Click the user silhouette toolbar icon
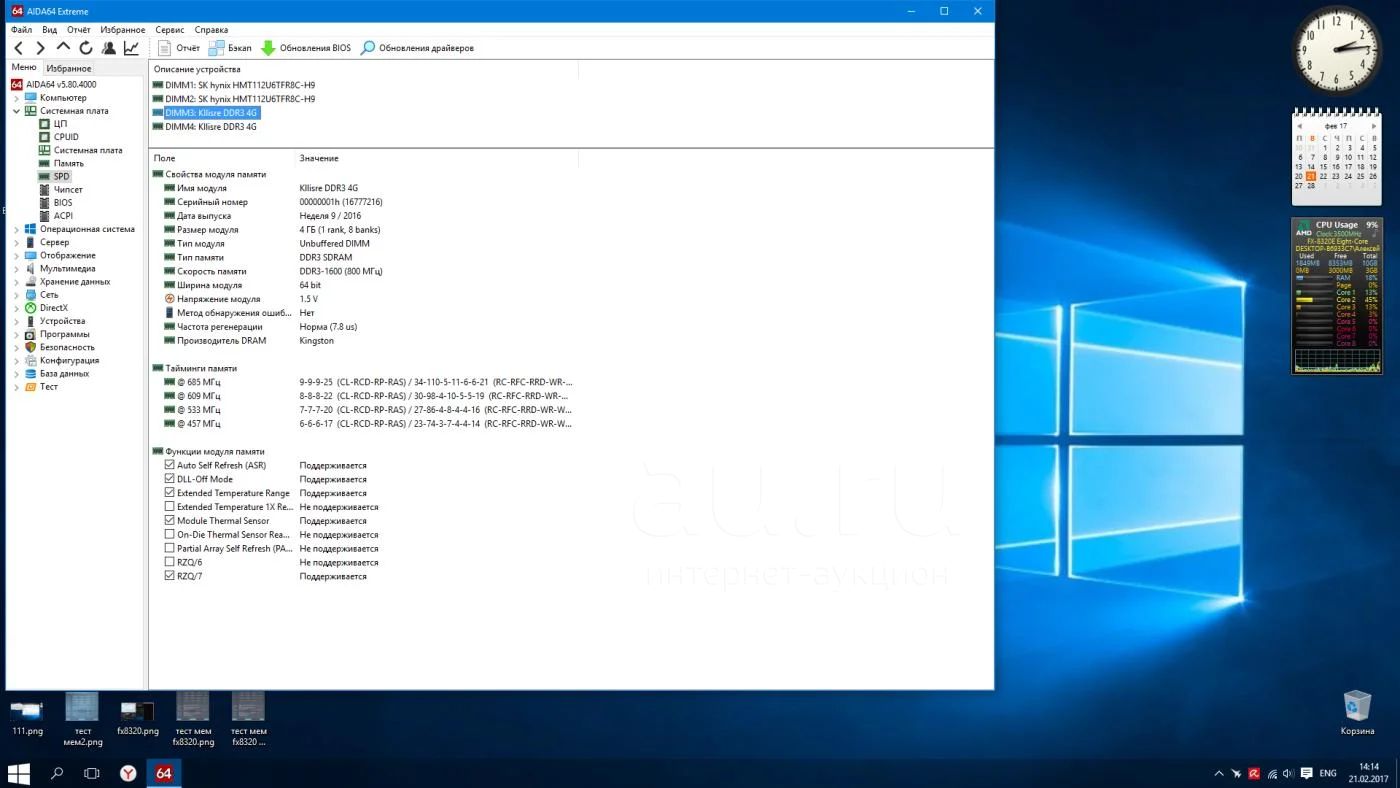The image size is (1400, 788). tap(109, 48)
